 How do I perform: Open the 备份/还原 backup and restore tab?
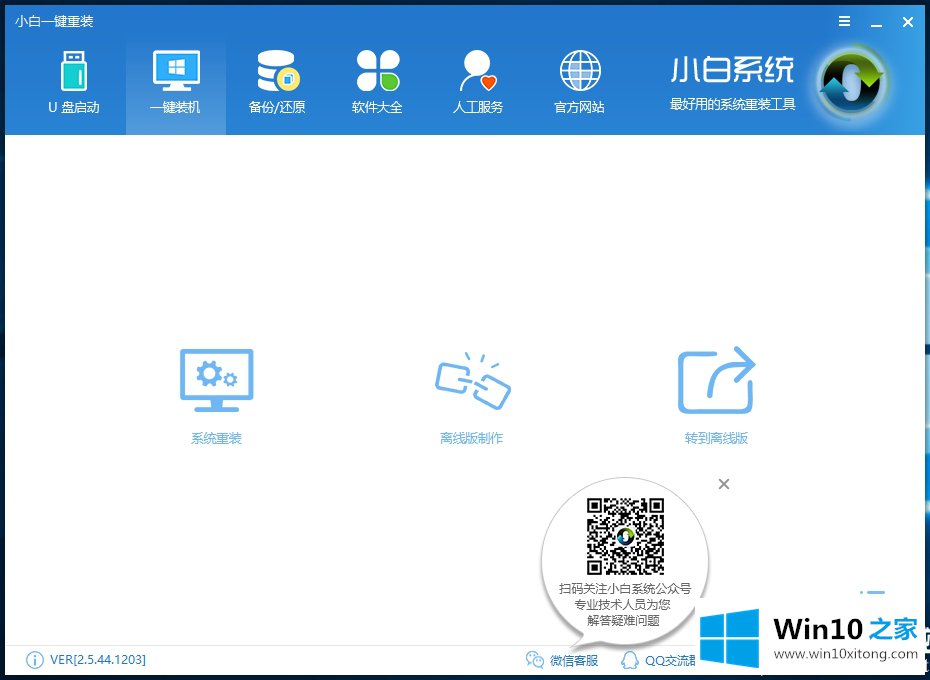[277, 82]
